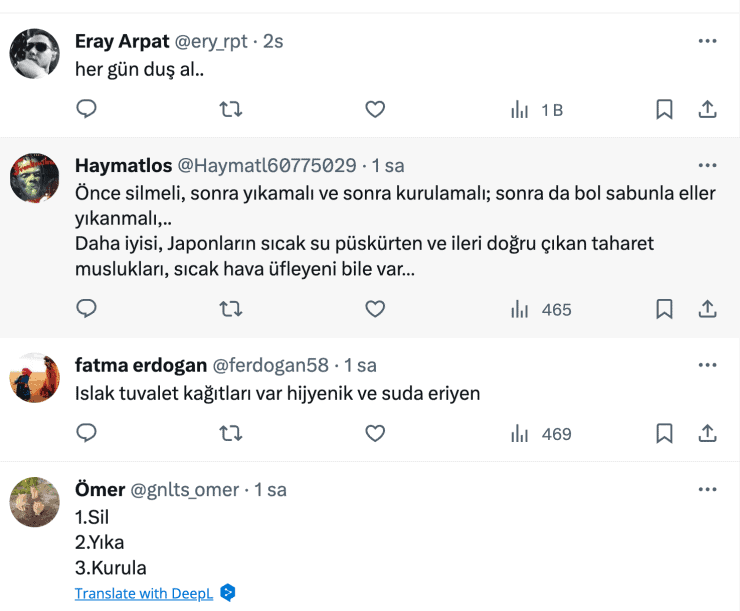Share Eray Arpat's tweet
Screen dimensions: 740x611
click(707, 109)
